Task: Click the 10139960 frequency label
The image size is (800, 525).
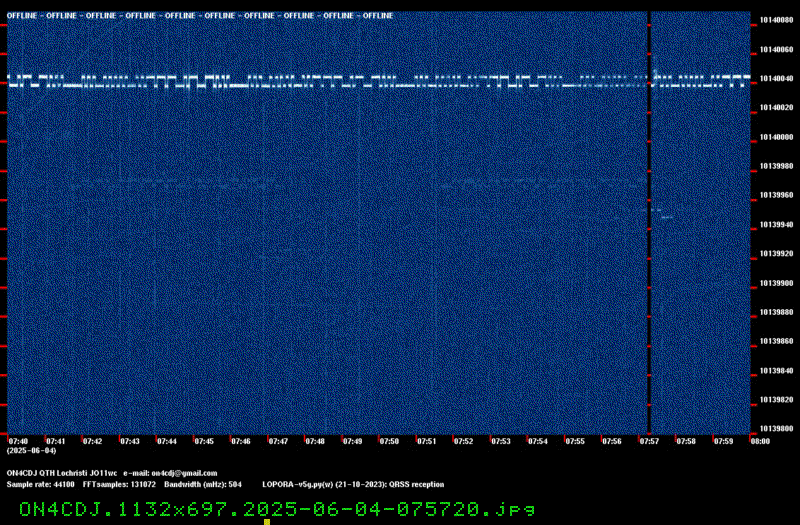Action: [x=777, y=195]
